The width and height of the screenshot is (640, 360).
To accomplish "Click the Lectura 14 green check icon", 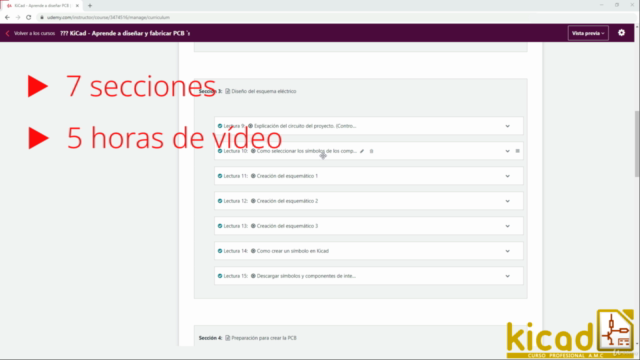I will click(220, 251).
